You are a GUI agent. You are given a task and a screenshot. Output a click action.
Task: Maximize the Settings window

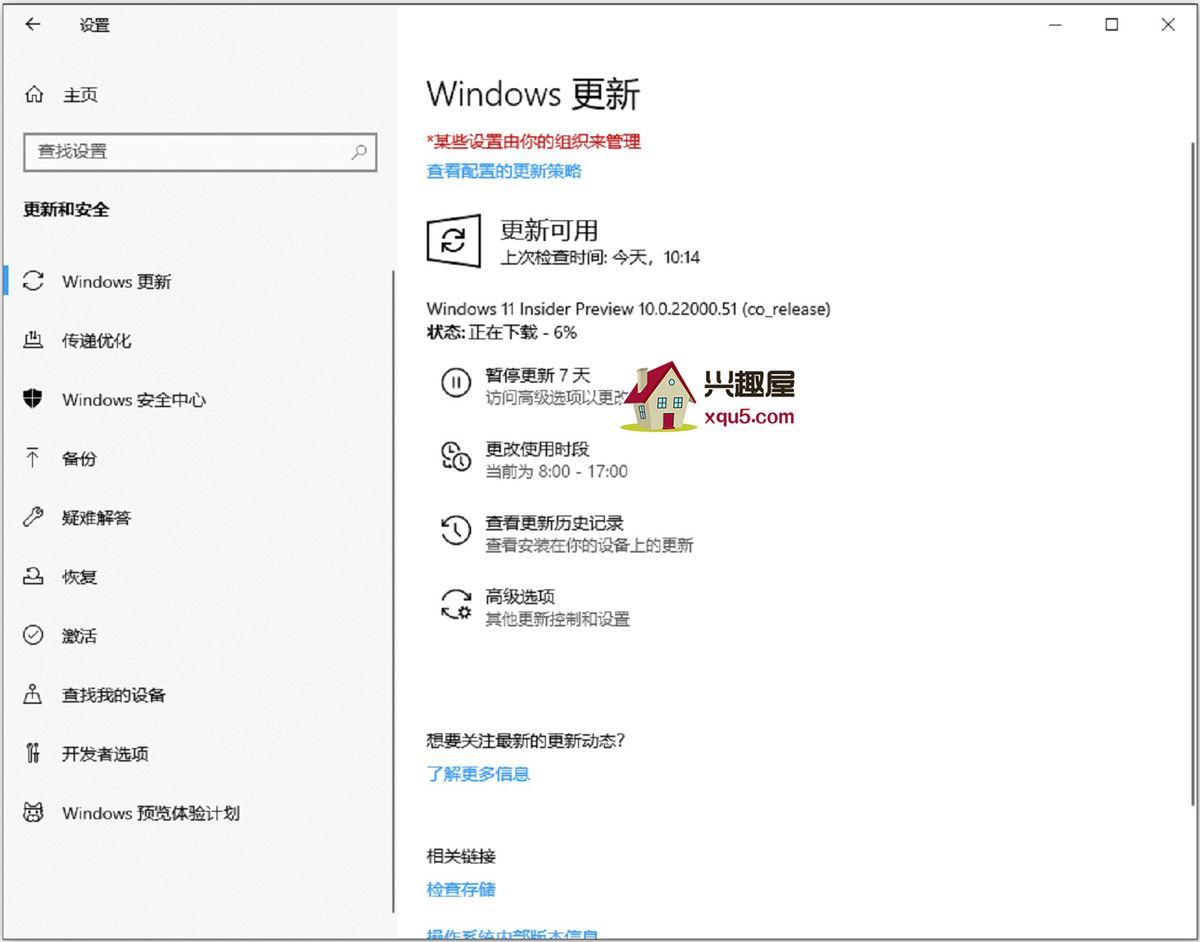click(1112, 25)
